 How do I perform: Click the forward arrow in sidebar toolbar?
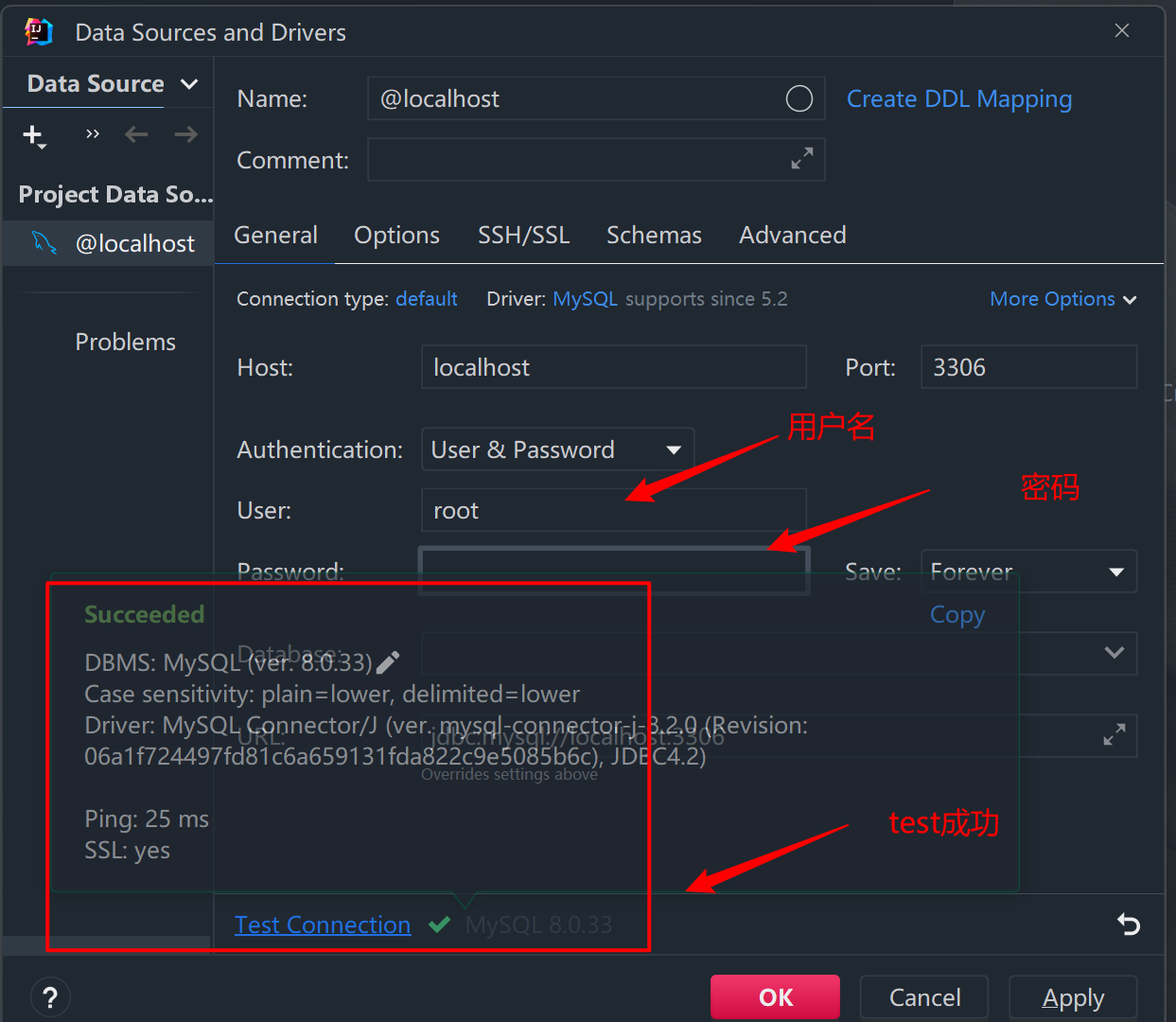click(186, 134)
